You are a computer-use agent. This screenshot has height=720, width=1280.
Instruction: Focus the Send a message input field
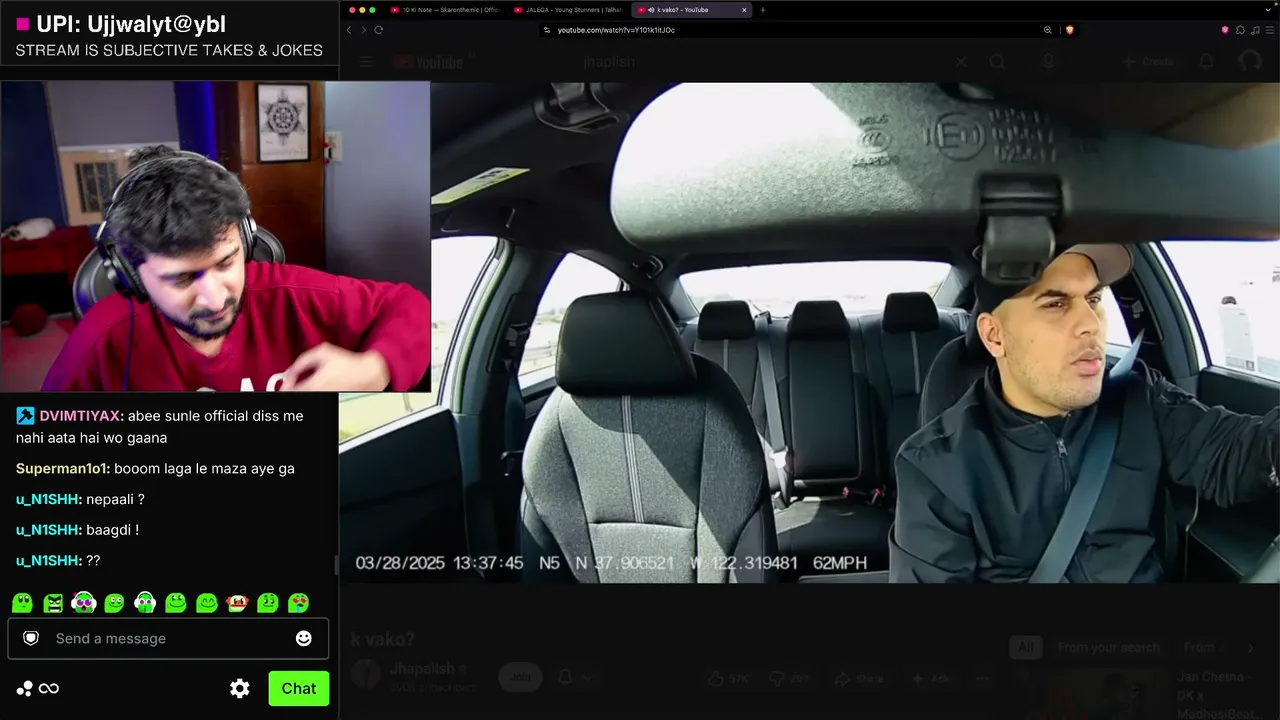[168, 638]
